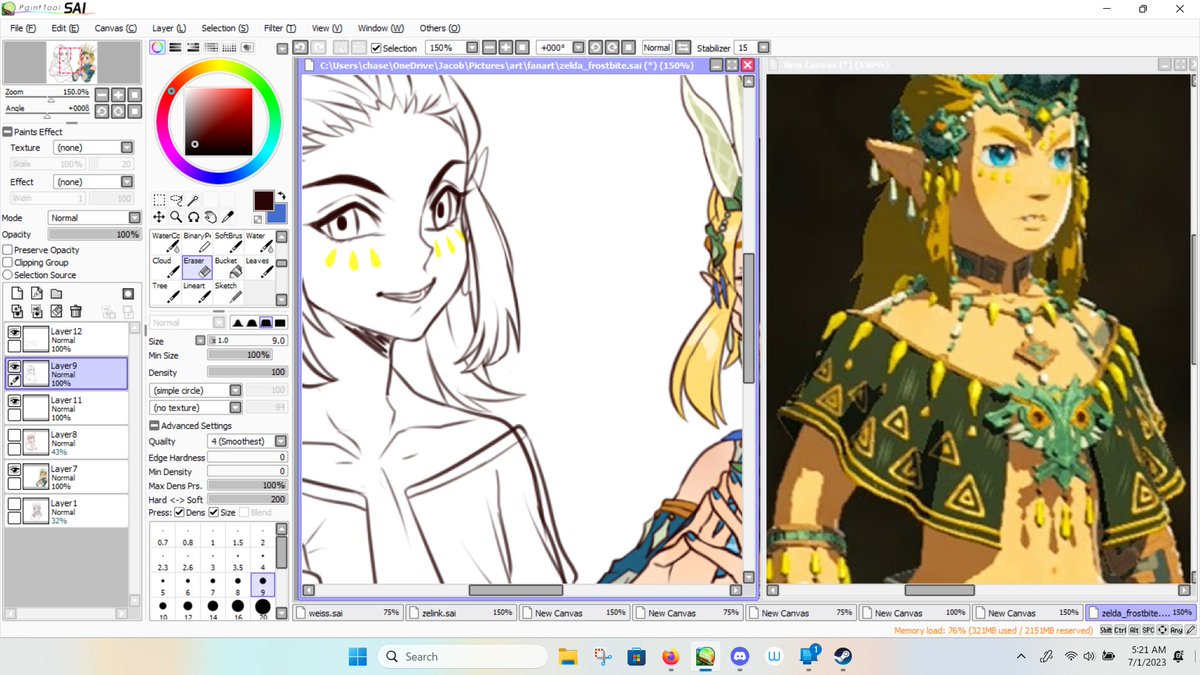1200x675 pixels.
Task: Toggle Clipping Group checkbox
Action: (x=8, y=262)
